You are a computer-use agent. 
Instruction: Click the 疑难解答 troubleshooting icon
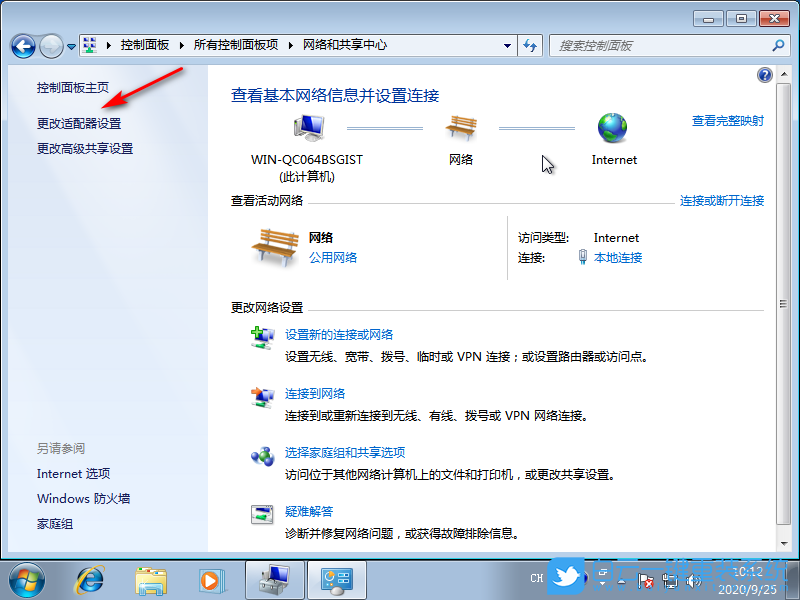click(262, 514)
